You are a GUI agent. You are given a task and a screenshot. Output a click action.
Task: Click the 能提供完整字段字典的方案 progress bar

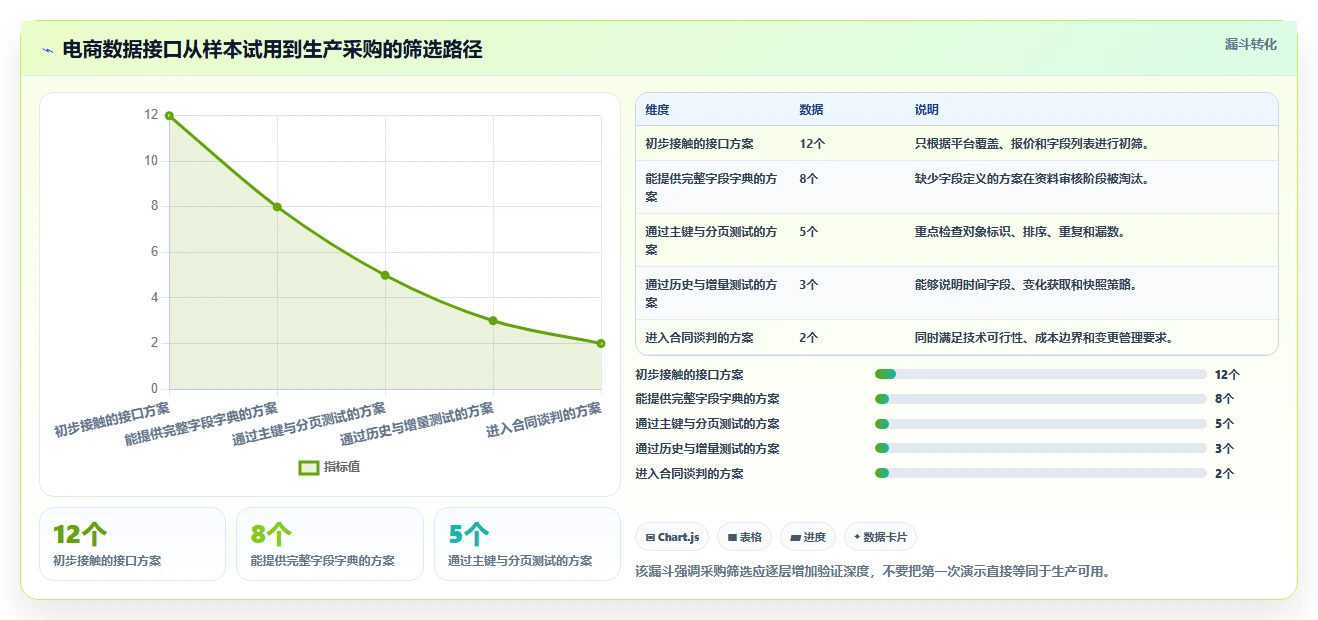pyautogui.click(x=1040, y=399)
